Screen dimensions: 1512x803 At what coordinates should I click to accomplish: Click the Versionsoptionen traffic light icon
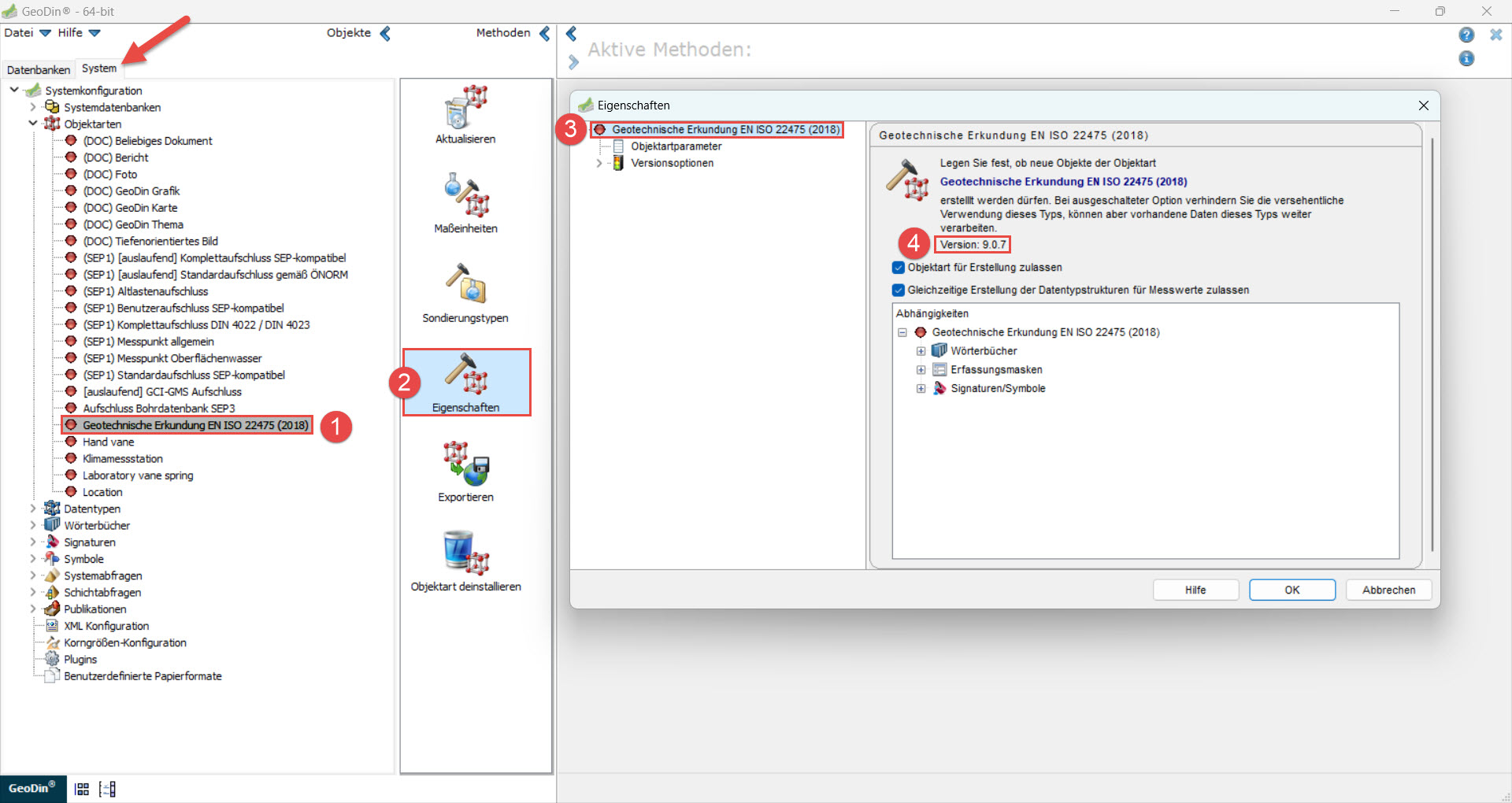click(x=618, y=163)
